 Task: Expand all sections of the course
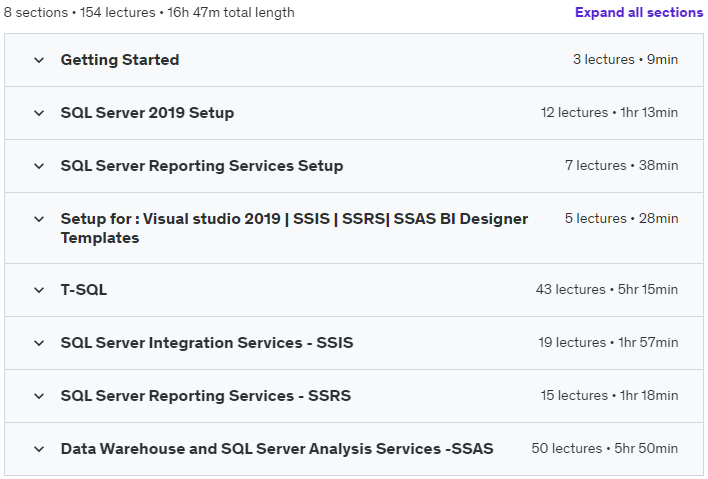(638, 12)
